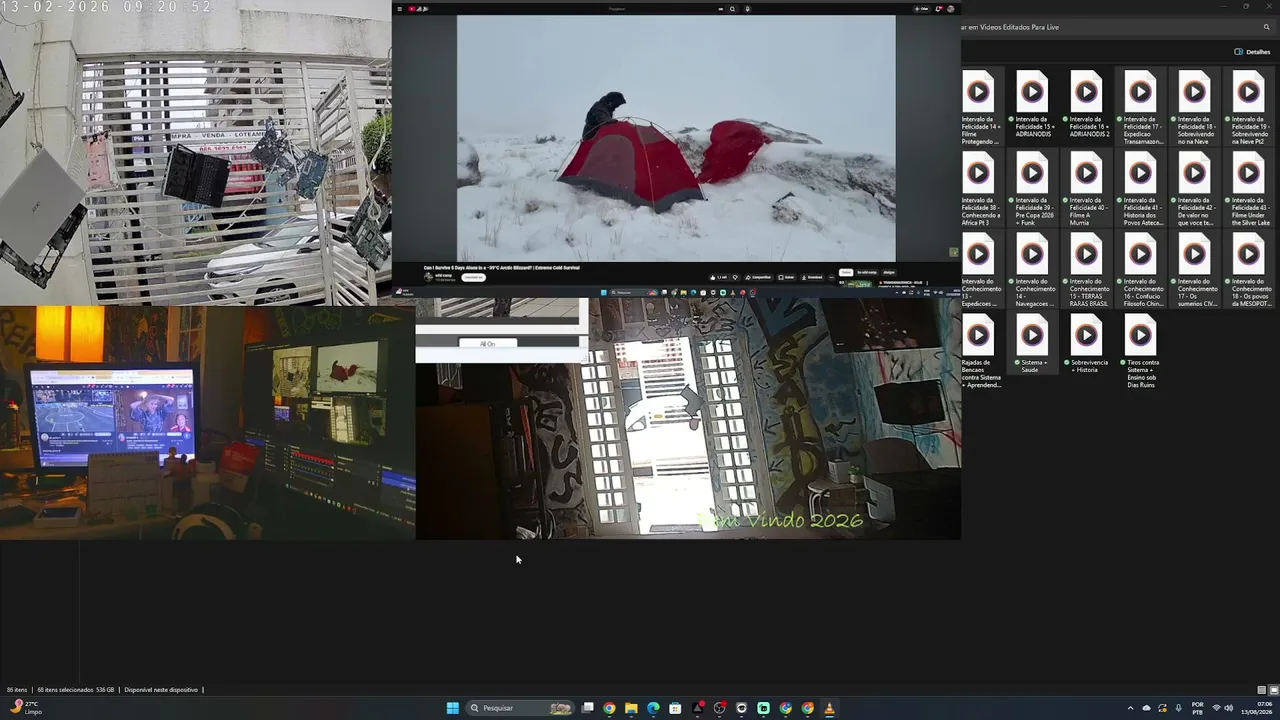
Task: Click the YouTube Compartilhar button
Action: [759, 277]
